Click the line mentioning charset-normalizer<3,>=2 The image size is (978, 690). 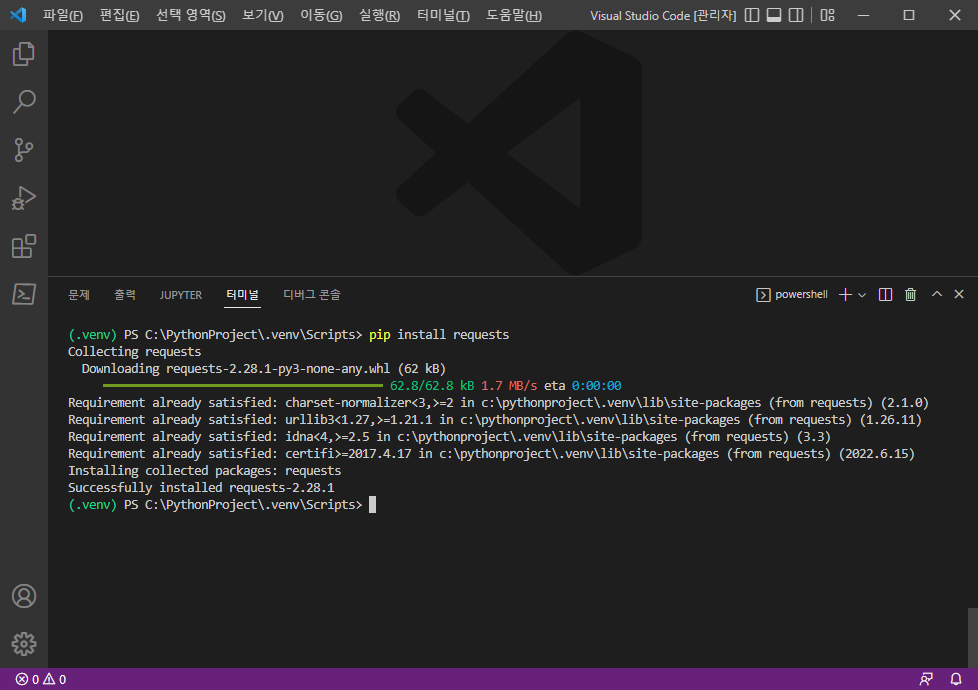click(498, 402)
